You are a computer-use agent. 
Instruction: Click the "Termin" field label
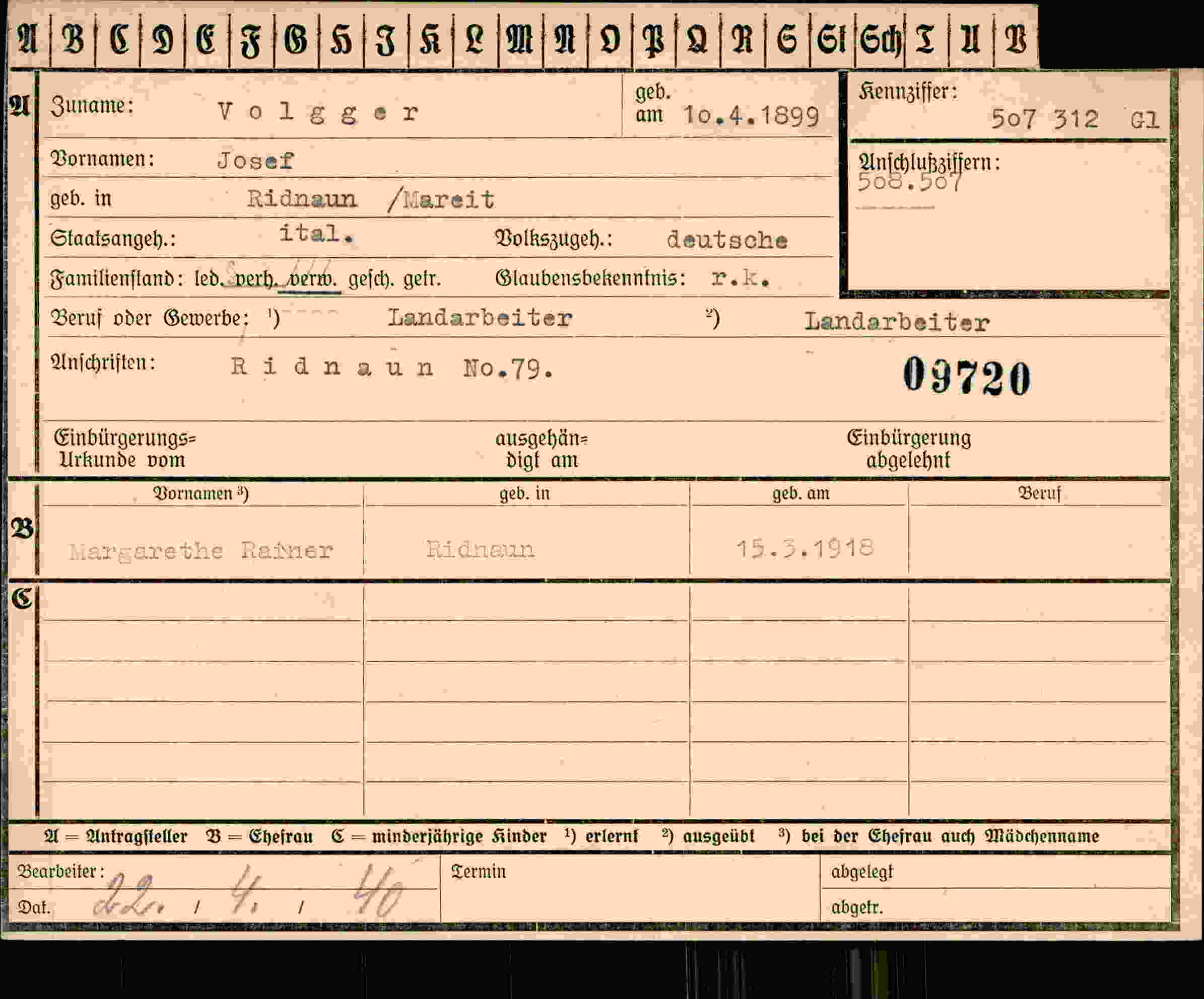tap(479, 872)
